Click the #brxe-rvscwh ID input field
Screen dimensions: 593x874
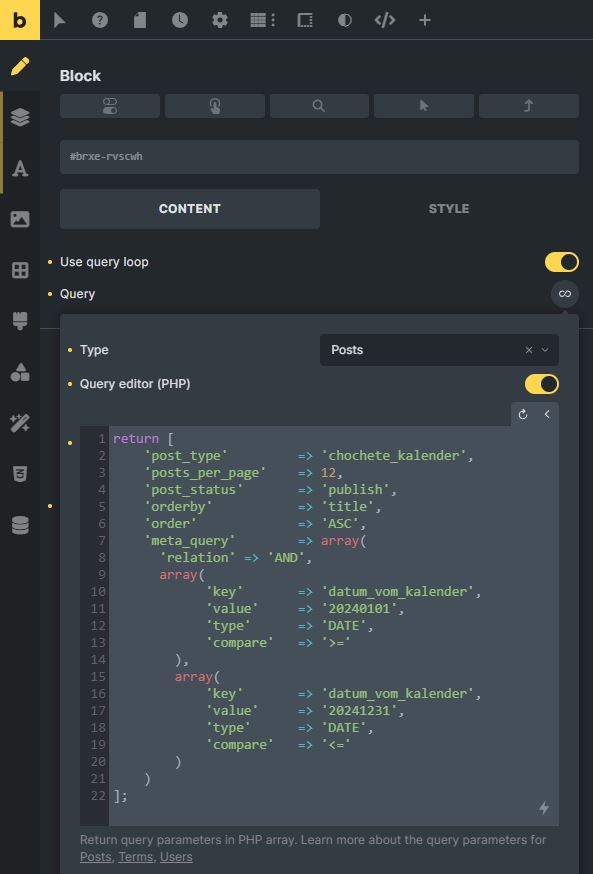319,157
